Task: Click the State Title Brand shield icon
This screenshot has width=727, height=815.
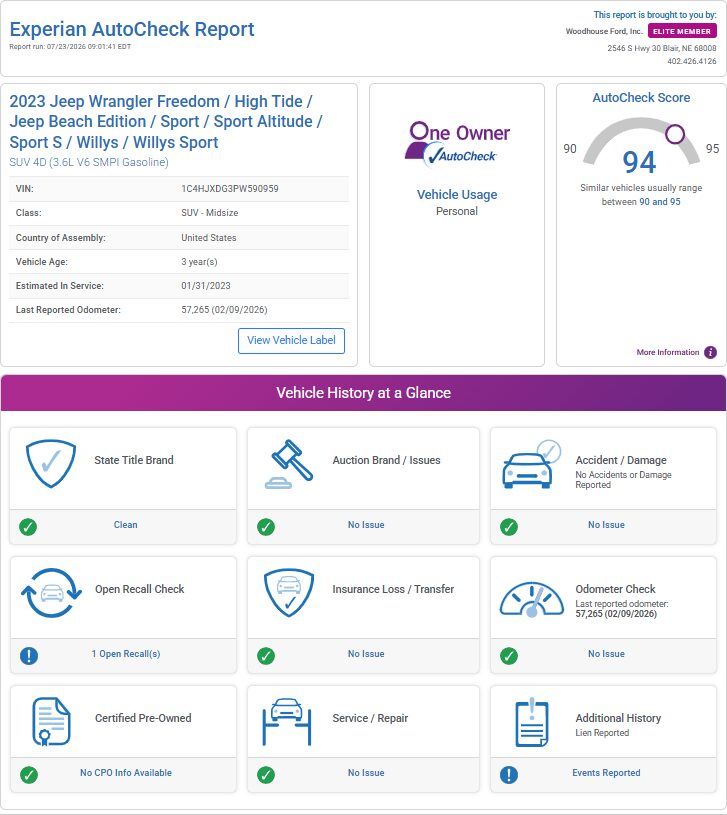Action: coord(51,464)
